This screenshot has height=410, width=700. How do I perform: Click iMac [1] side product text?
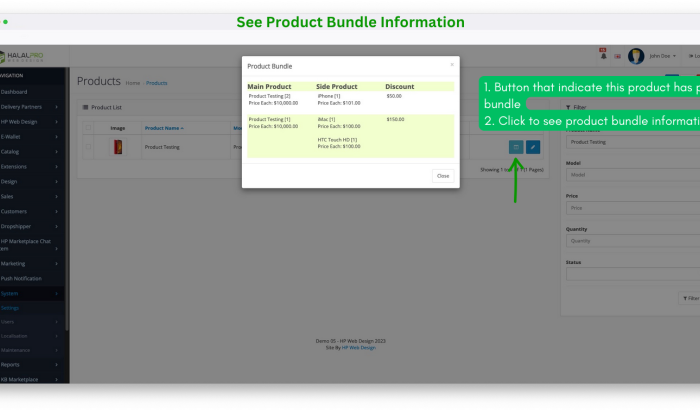[x=326, y=119]
